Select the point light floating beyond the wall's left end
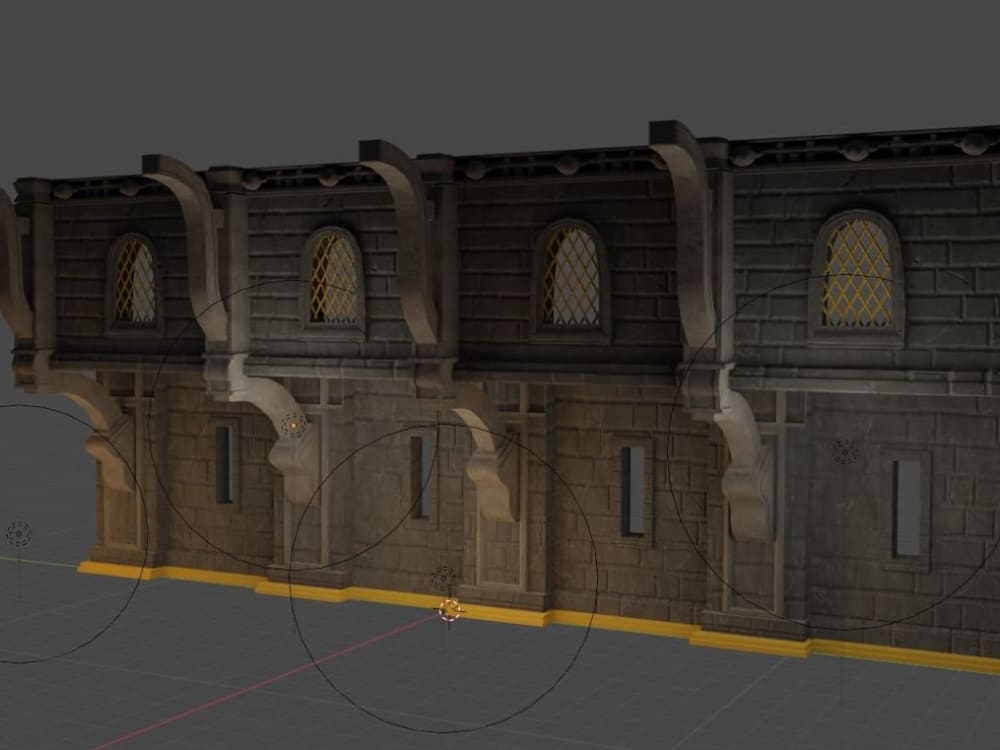The image size is (1000, 750). pos(18,534)
